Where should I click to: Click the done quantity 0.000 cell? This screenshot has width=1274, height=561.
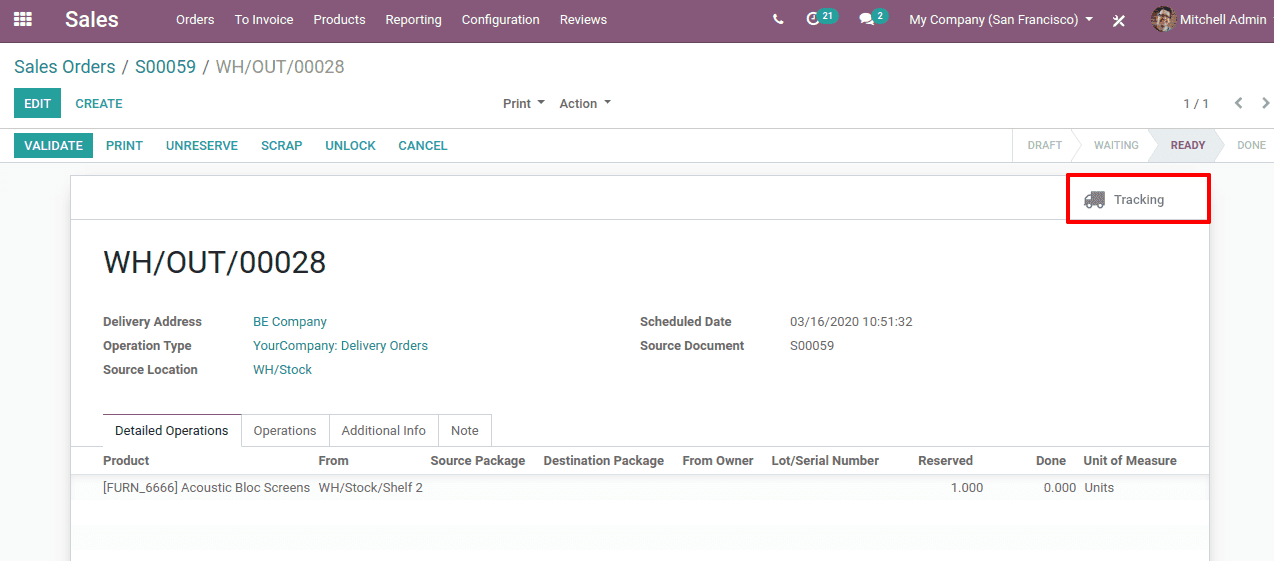click(x=1059, y=488)
